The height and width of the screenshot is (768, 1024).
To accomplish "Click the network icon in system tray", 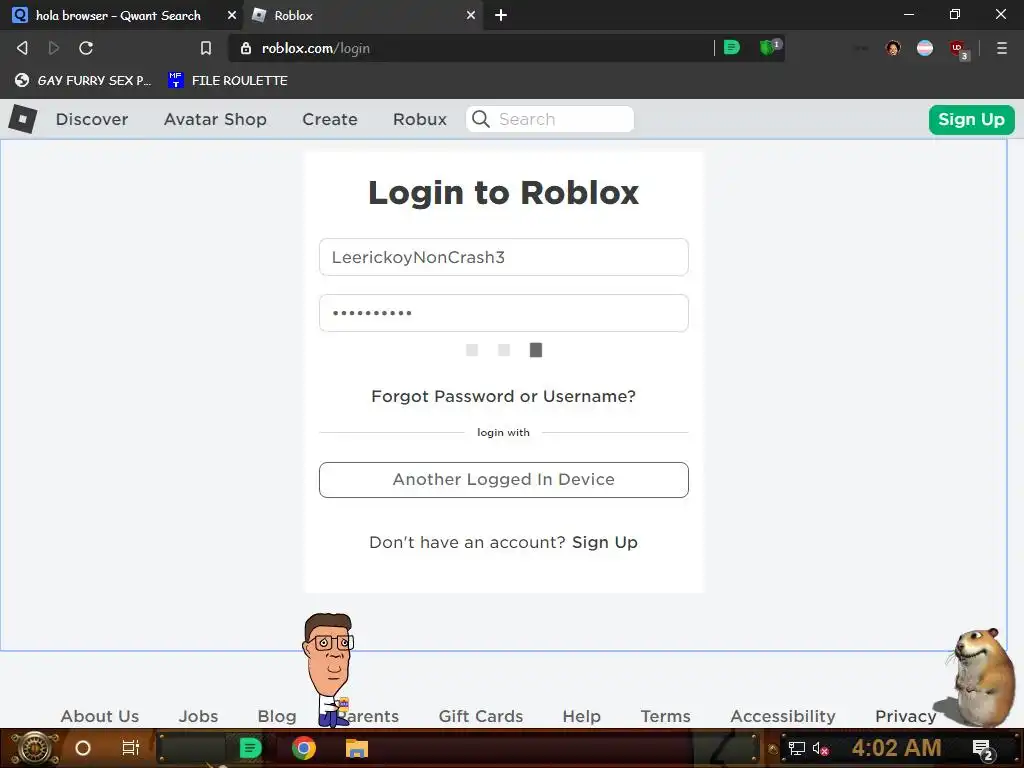I will pos(797,748).
